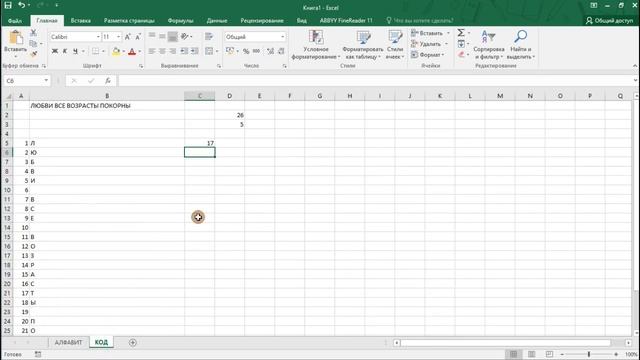Screen dimensions: 640x360
Task: Click the Increase Indent icon
Action: pyautogui.click(x=195, y=51)
